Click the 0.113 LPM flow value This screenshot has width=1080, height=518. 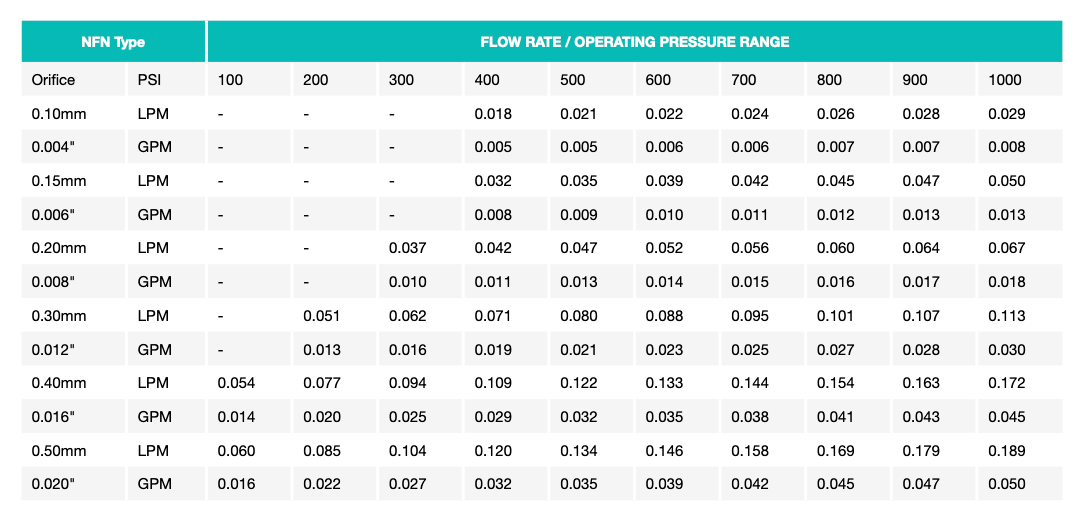pyautogui.click(x=1007, y=316)
